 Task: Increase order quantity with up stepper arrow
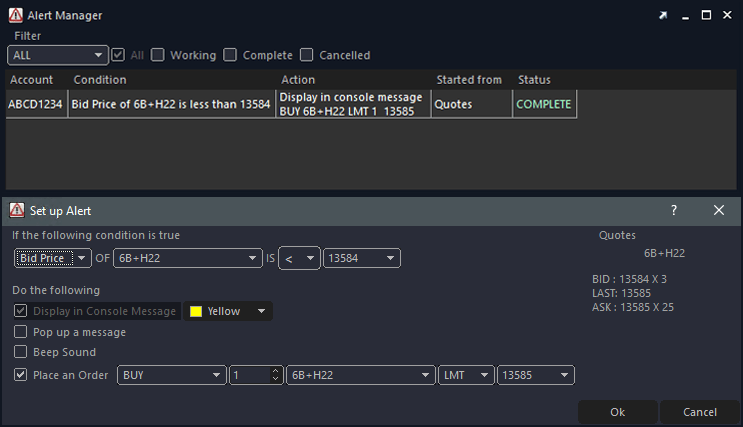click(275, 371)
